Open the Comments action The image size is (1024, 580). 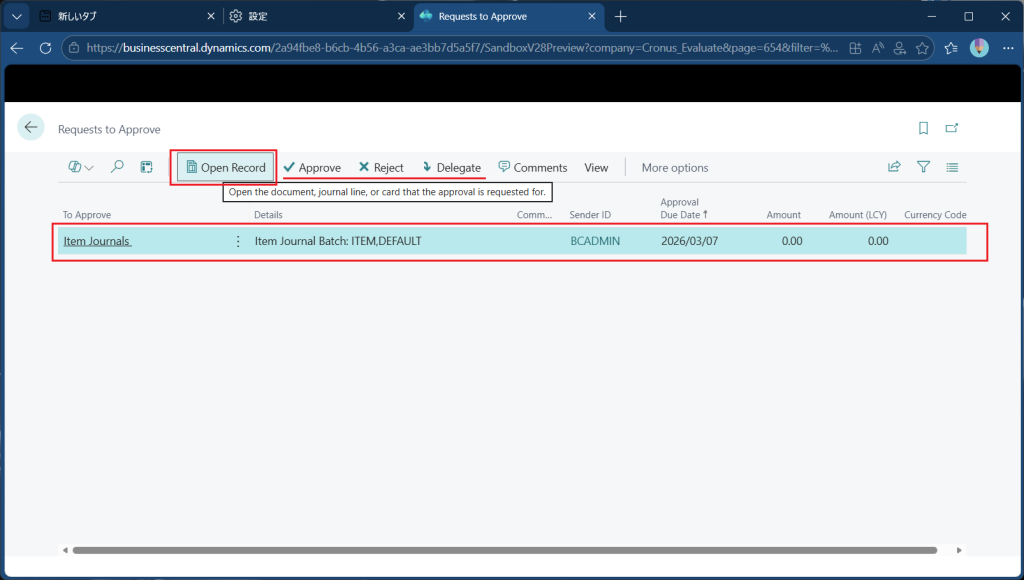click(532, 167)
